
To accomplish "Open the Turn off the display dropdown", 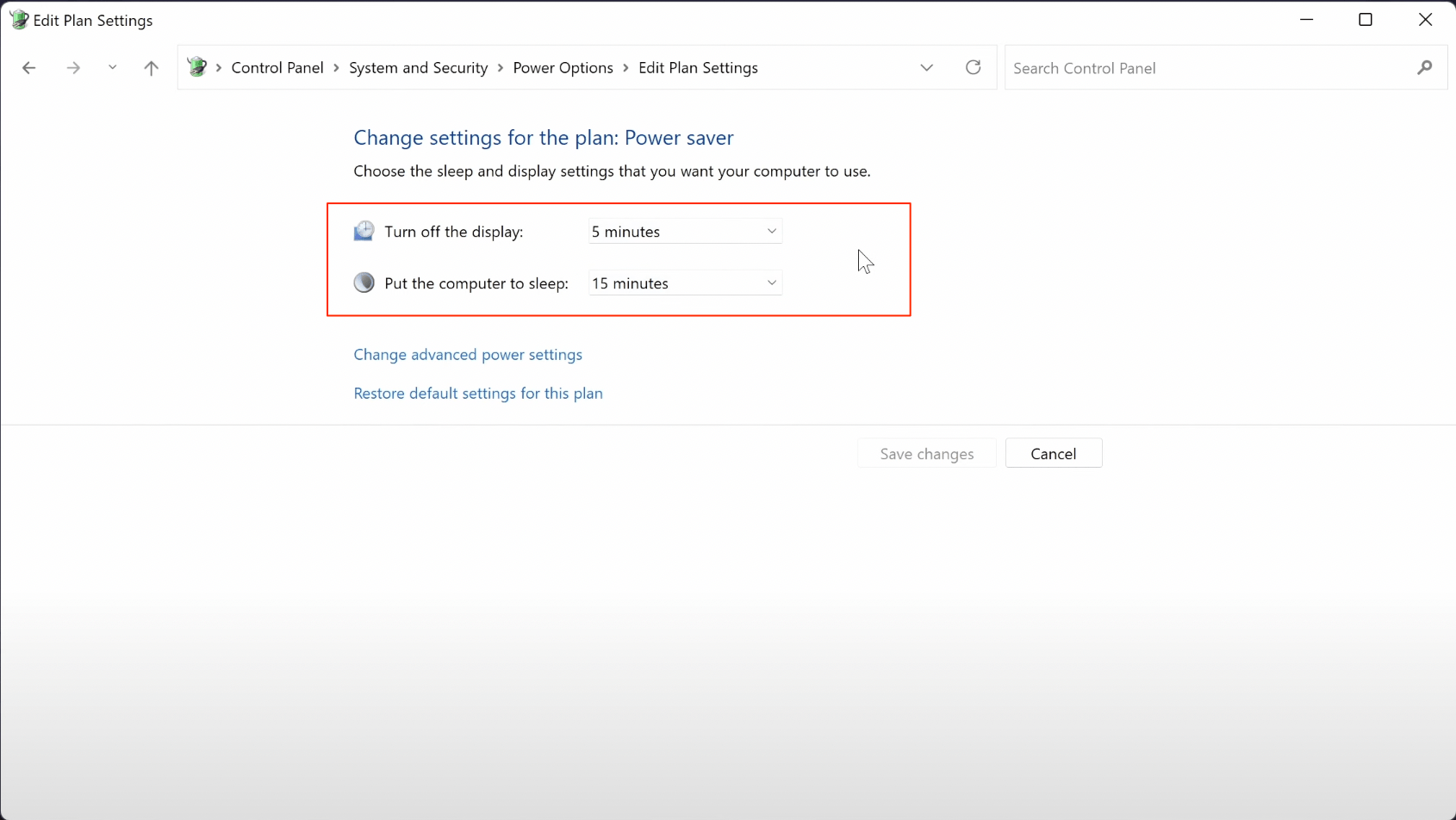I will pos(685,232).
